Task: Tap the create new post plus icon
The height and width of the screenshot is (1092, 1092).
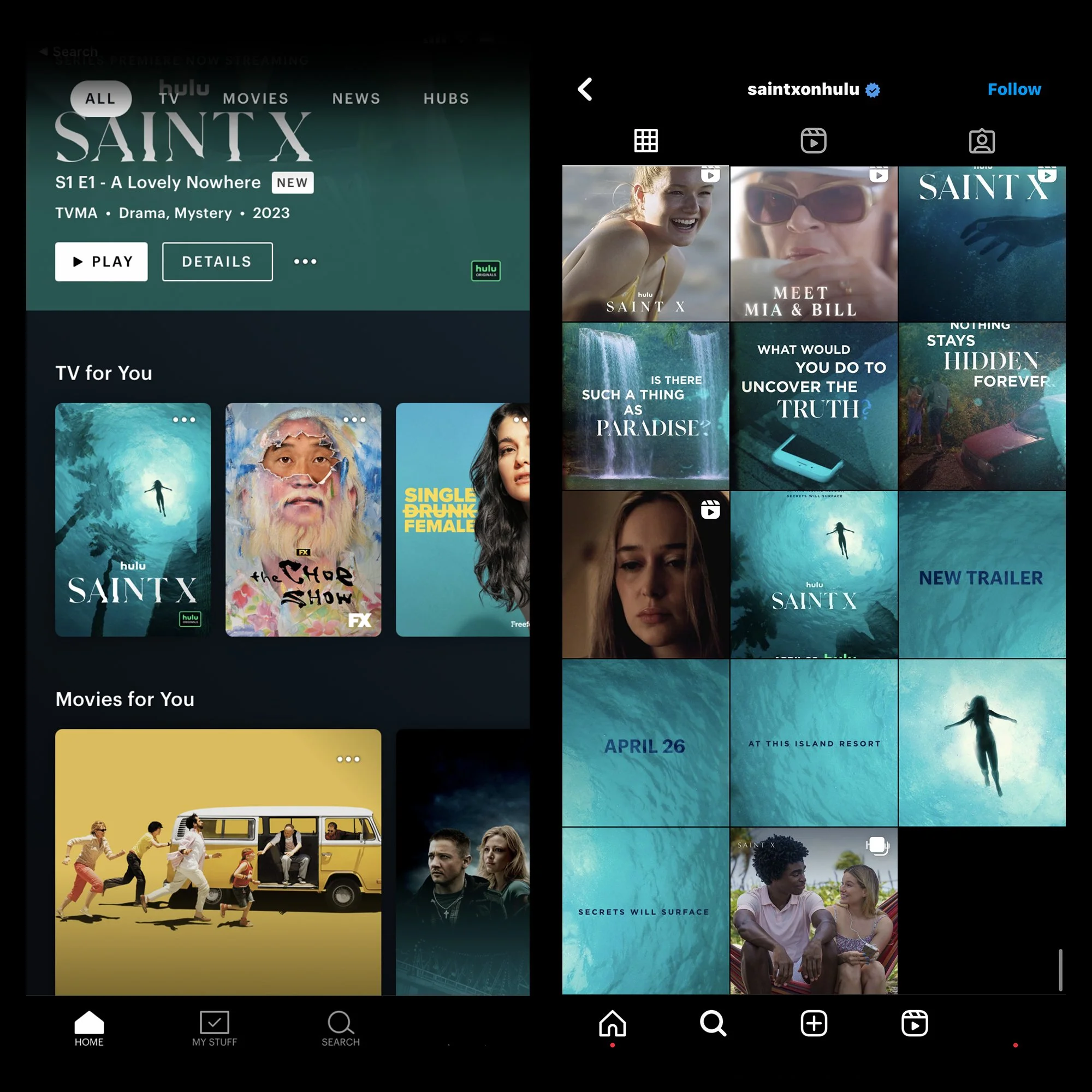Action: pos(814,1023)
